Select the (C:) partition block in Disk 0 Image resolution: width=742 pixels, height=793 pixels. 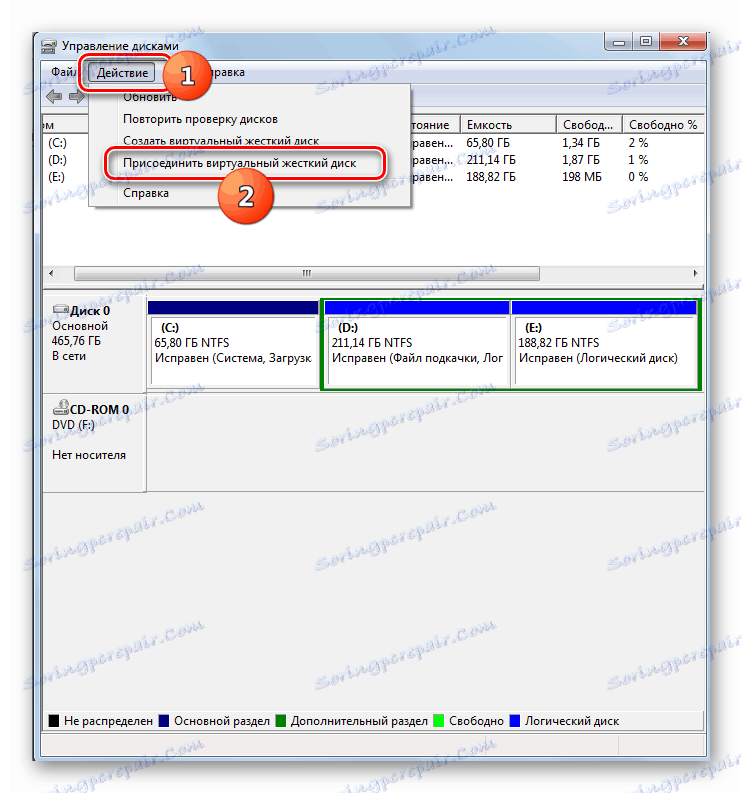[x=233, y=344]
